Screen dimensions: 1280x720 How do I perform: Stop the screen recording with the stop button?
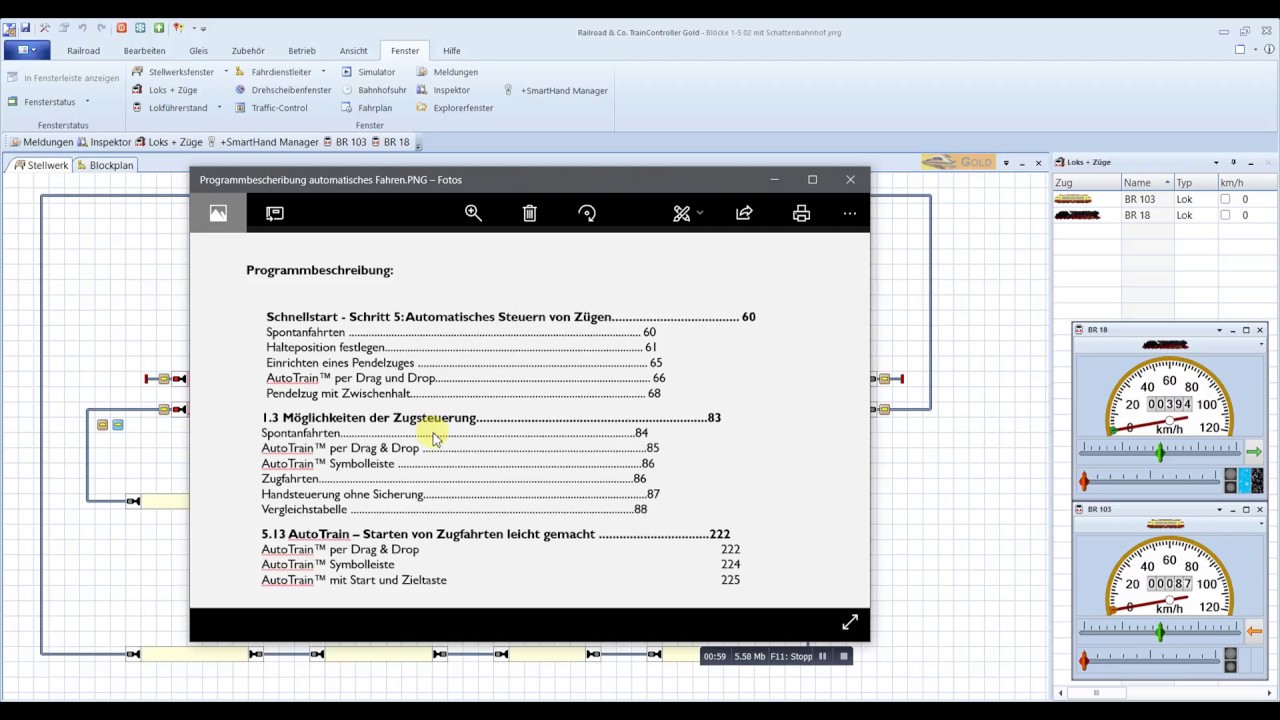point(844,656)
